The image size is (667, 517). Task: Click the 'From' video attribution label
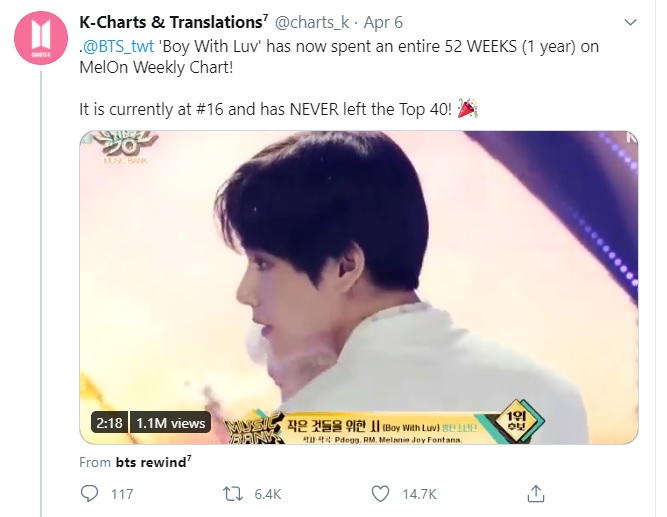tap(94, 462)
